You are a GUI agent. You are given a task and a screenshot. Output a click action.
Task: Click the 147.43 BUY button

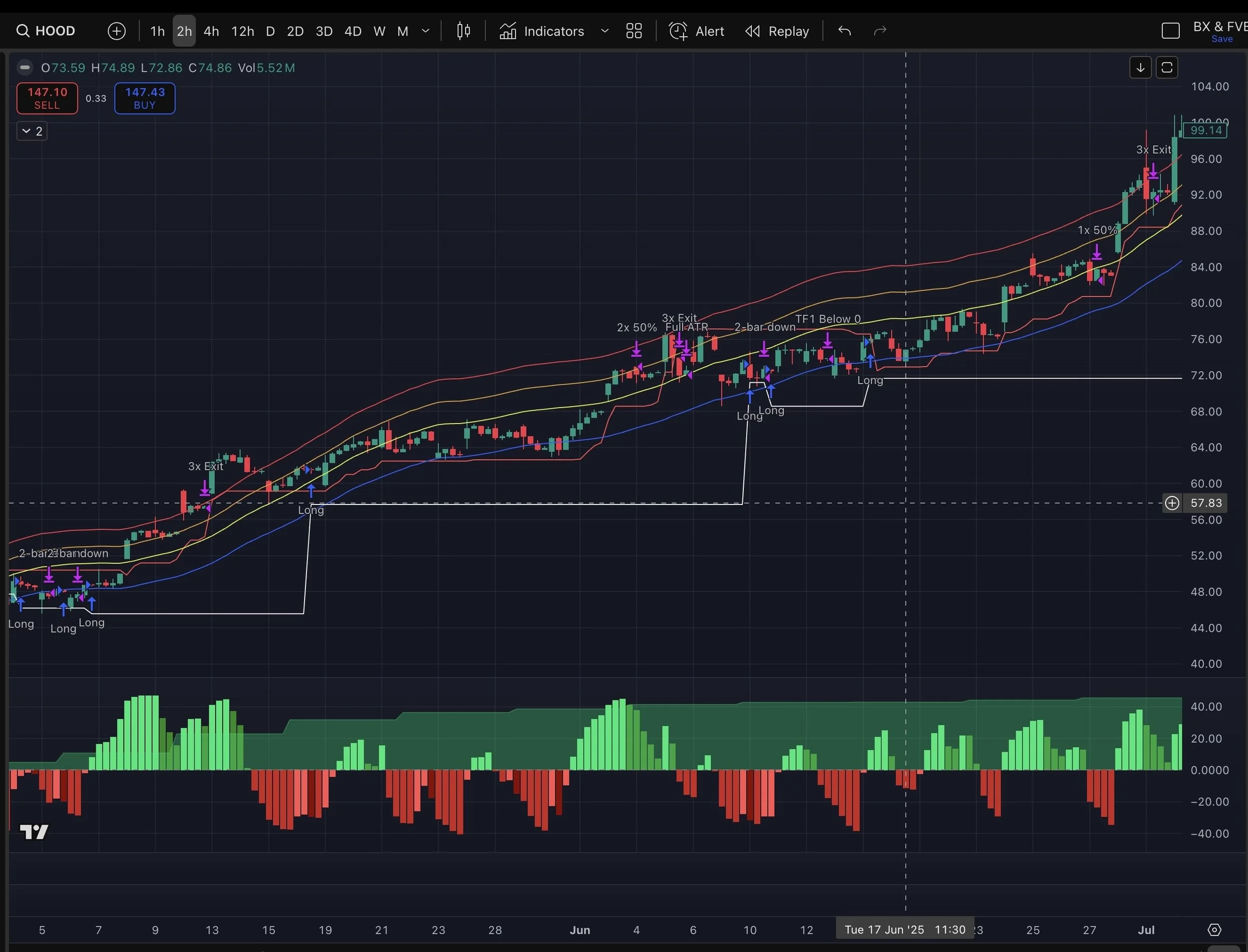[145, 98]
